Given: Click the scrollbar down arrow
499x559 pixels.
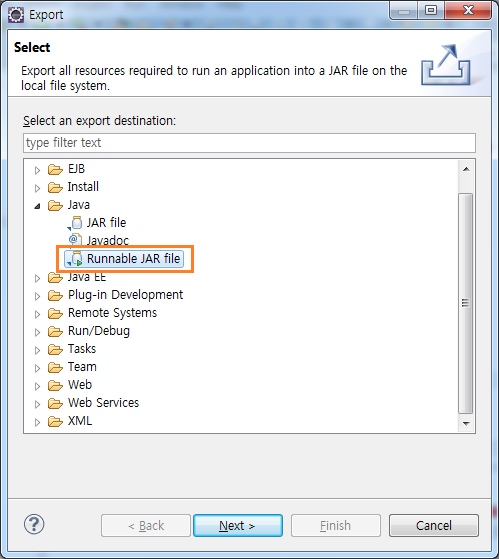Looking at the screenshot, I should pyautogui.click(x=466, y=424).
